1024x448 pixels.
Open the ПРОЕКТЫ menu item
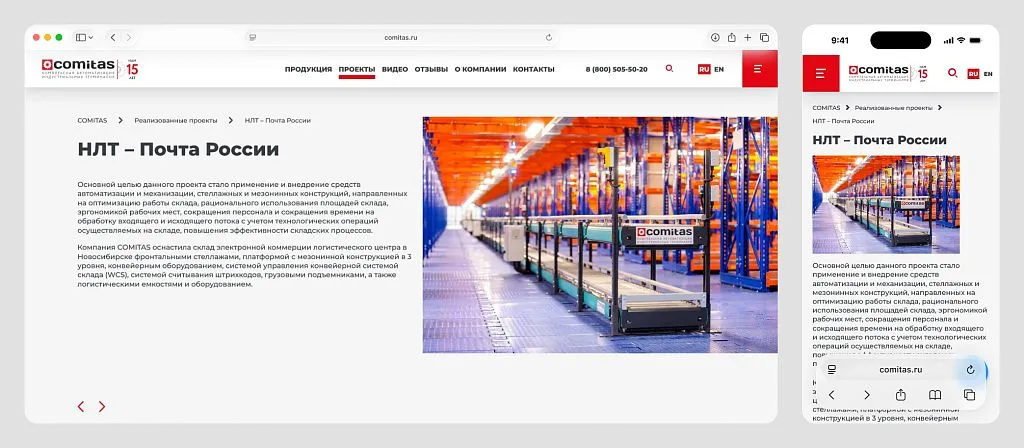coord(357,69)
